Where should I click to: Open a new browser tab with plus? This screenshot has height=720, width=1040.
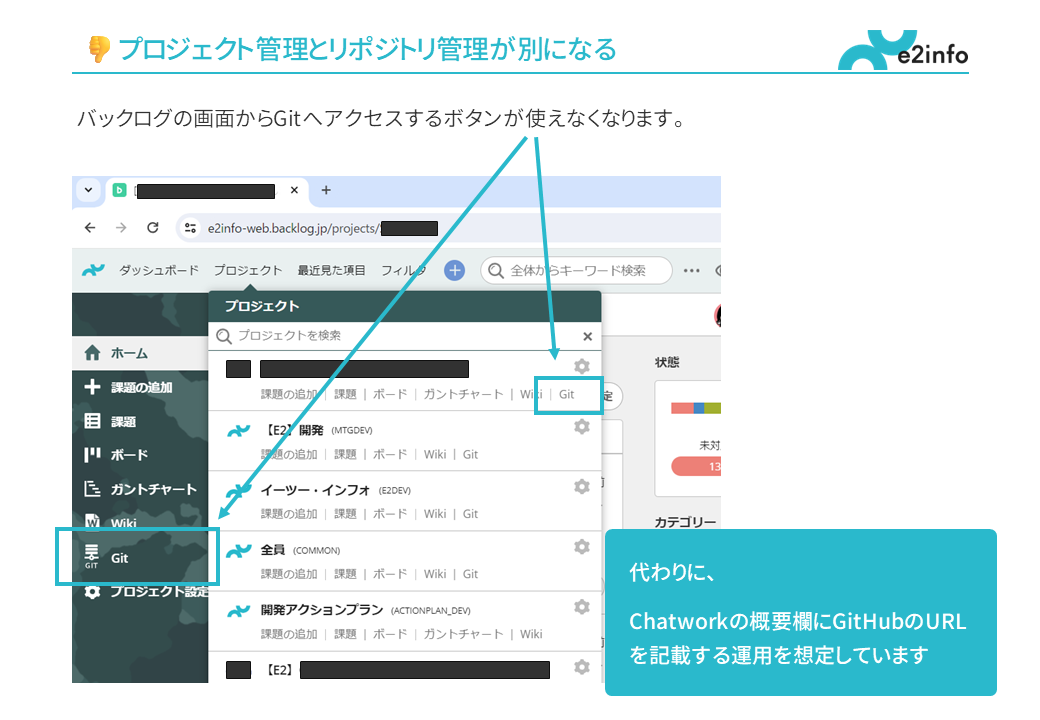[325, 190]
